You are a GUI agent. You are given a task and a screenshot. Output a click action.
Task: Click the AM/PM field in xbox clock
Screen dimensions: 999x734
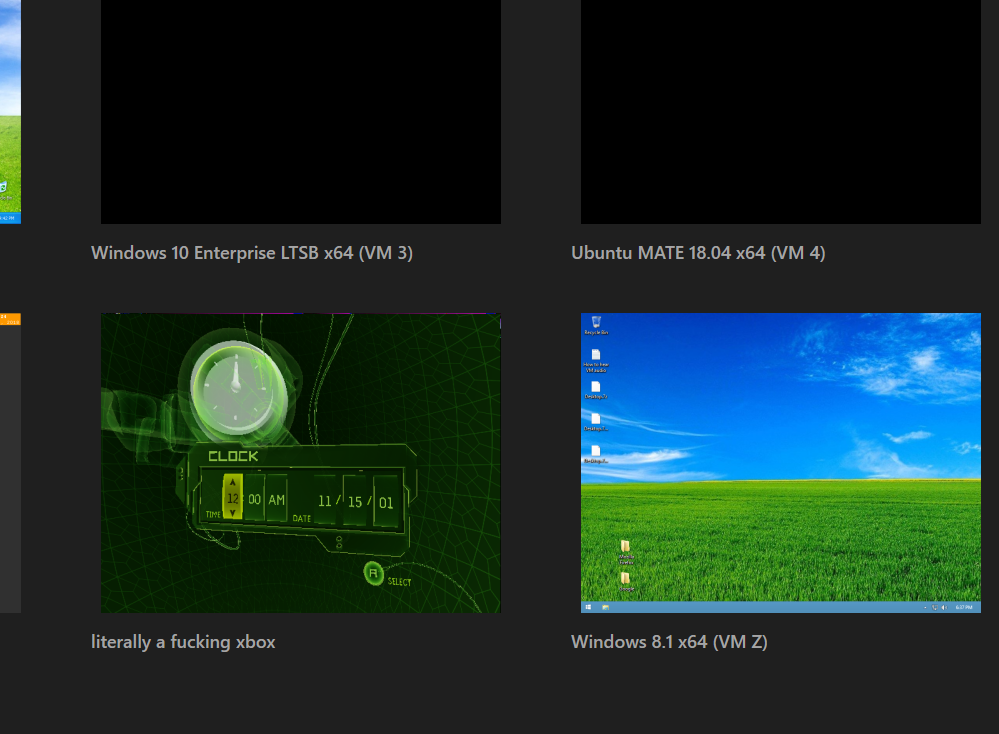pyautogui.click(x=276, y=498)
